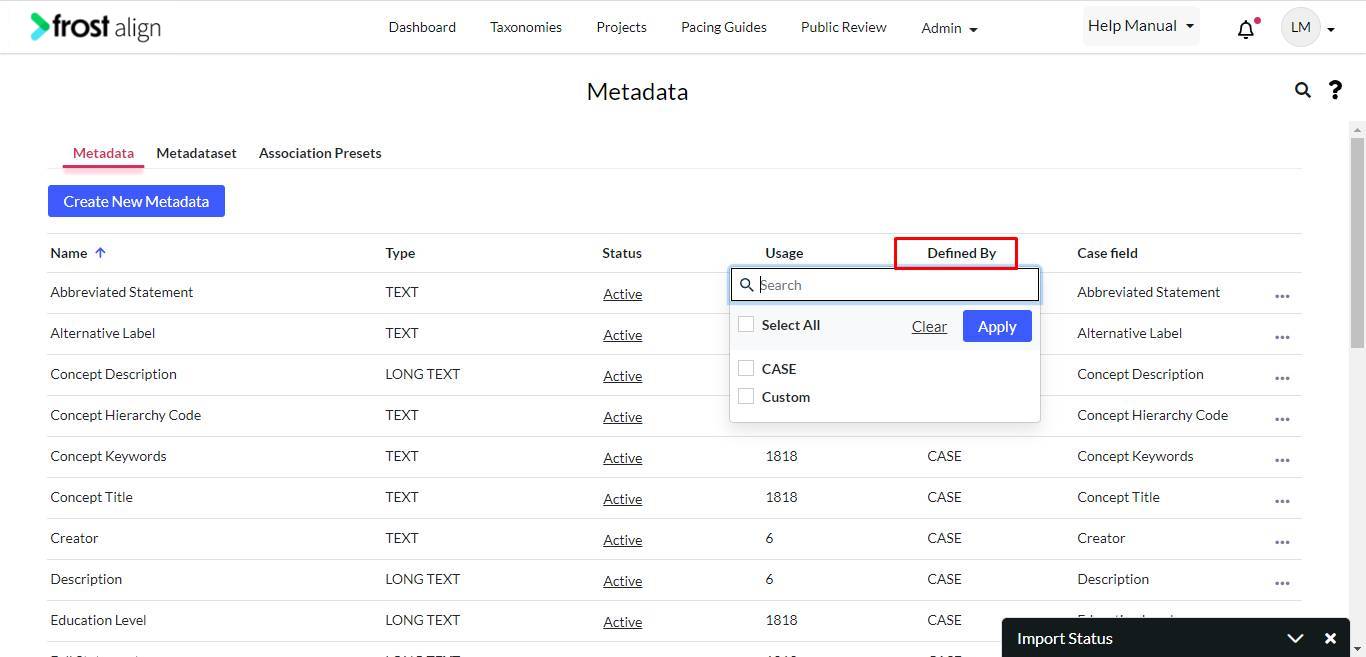Click Create New Metadata button
Screen dimensions: 1366x657
click(136, 201)
